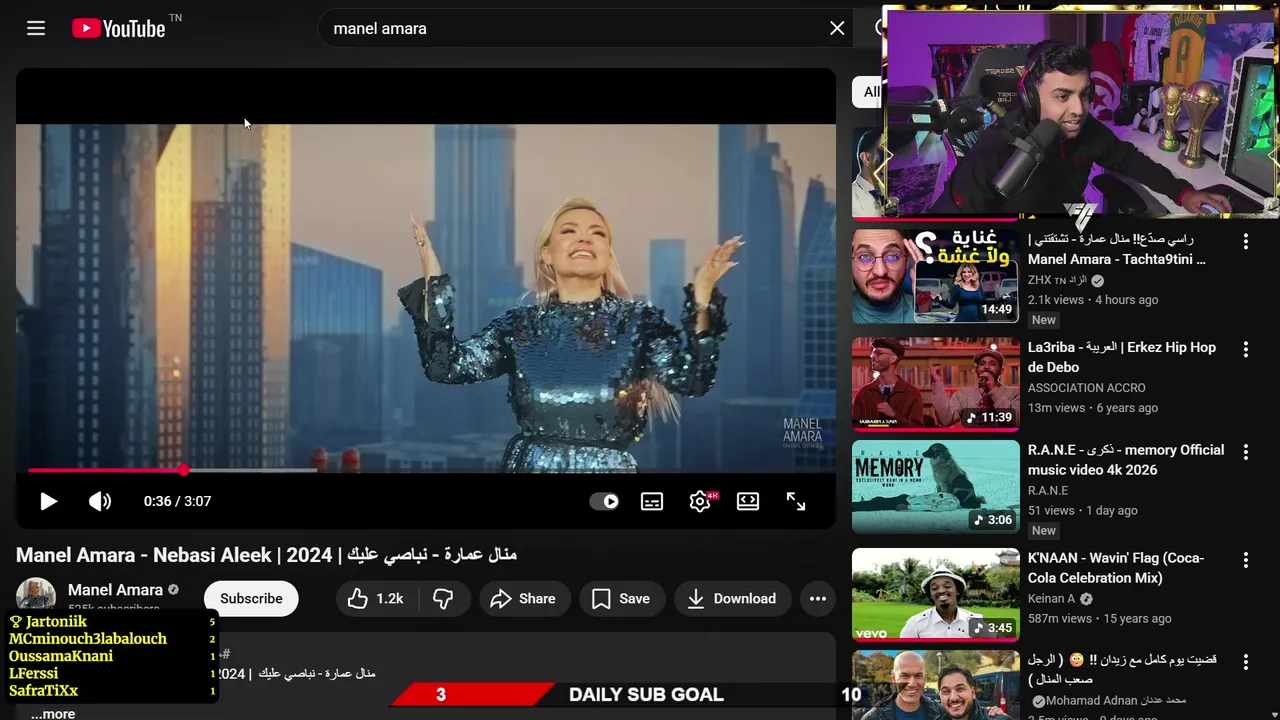1280x720 pixels.
Task: Open the Manel Amara channel avatar
Action: (x=36, y=597)
